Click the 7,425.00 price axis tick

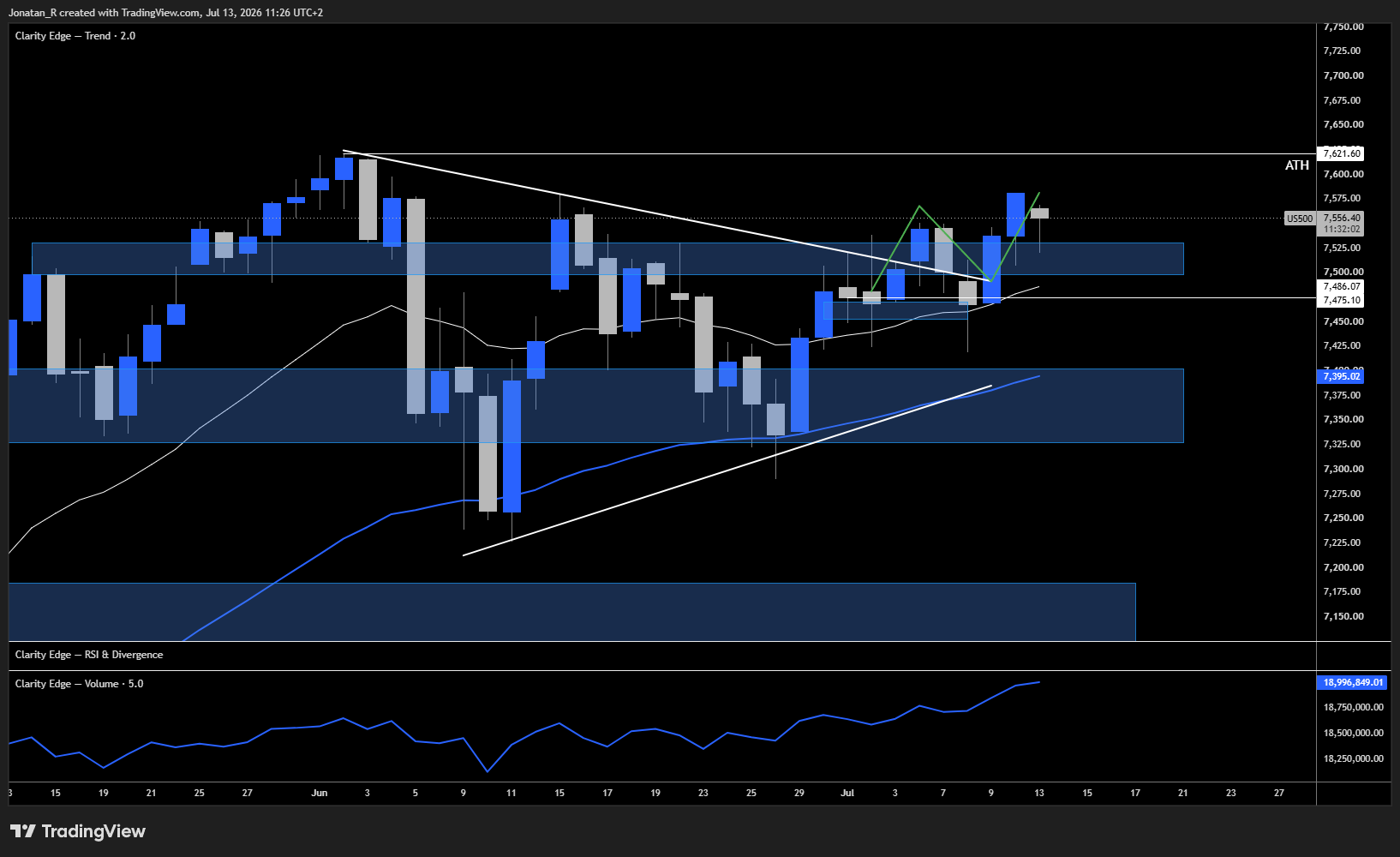tap(1343, 345)
